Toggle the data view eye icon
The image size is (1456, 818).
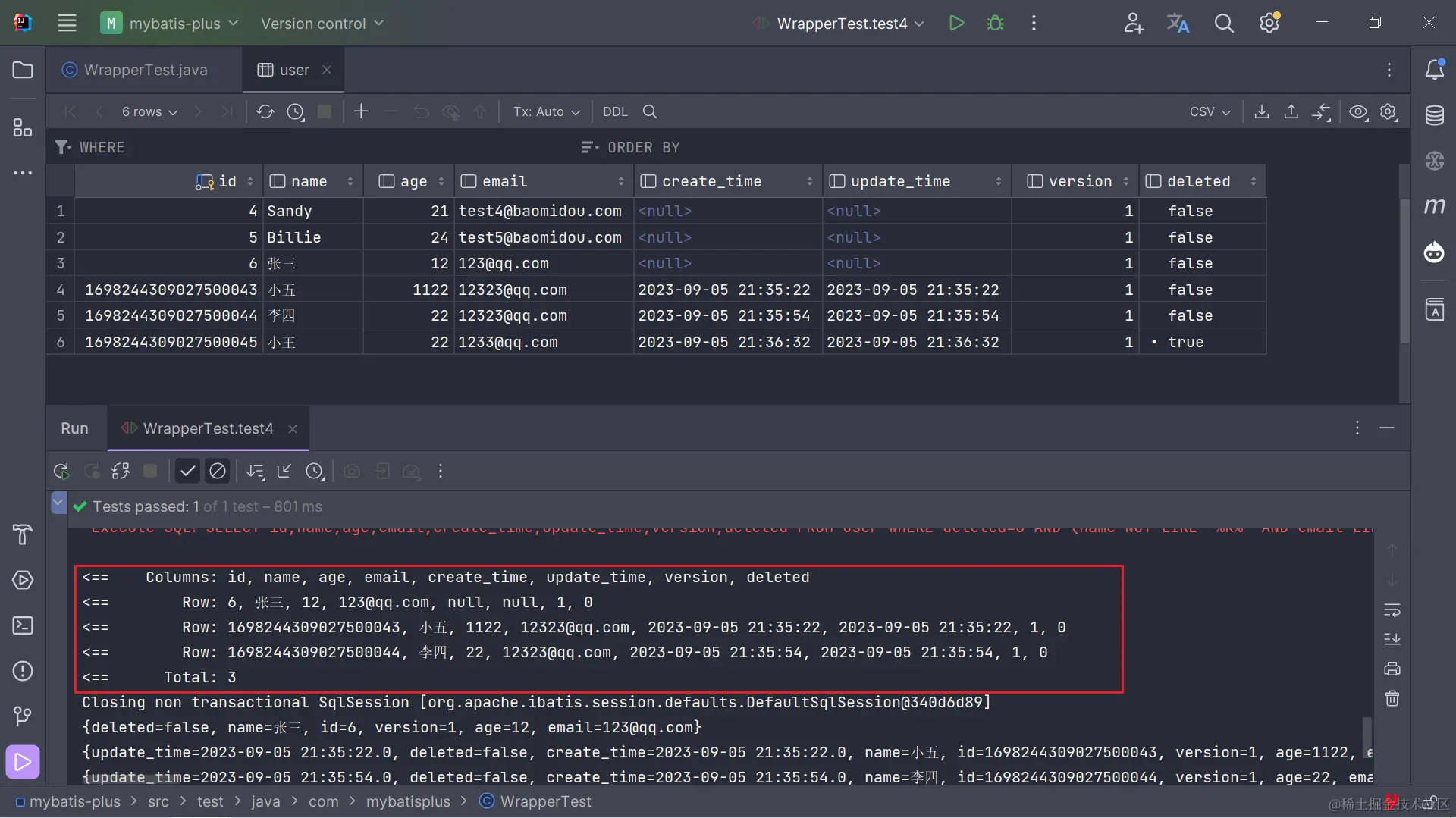pos(1358,112)
